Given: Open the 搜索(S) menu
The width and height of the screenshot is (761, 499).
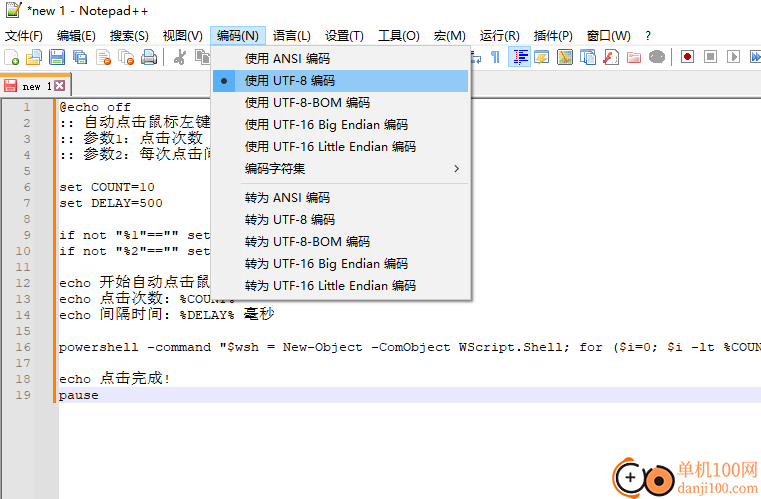Looking at the screenshot, I should pos(129,36).
